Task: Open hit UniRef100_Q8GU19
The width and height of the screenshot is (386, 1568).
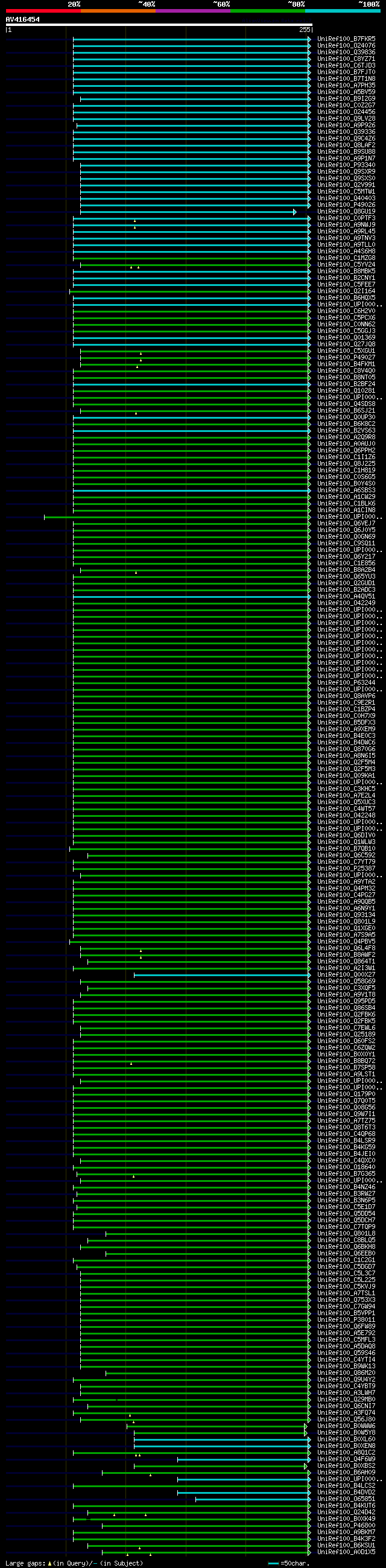Action: 346,212
